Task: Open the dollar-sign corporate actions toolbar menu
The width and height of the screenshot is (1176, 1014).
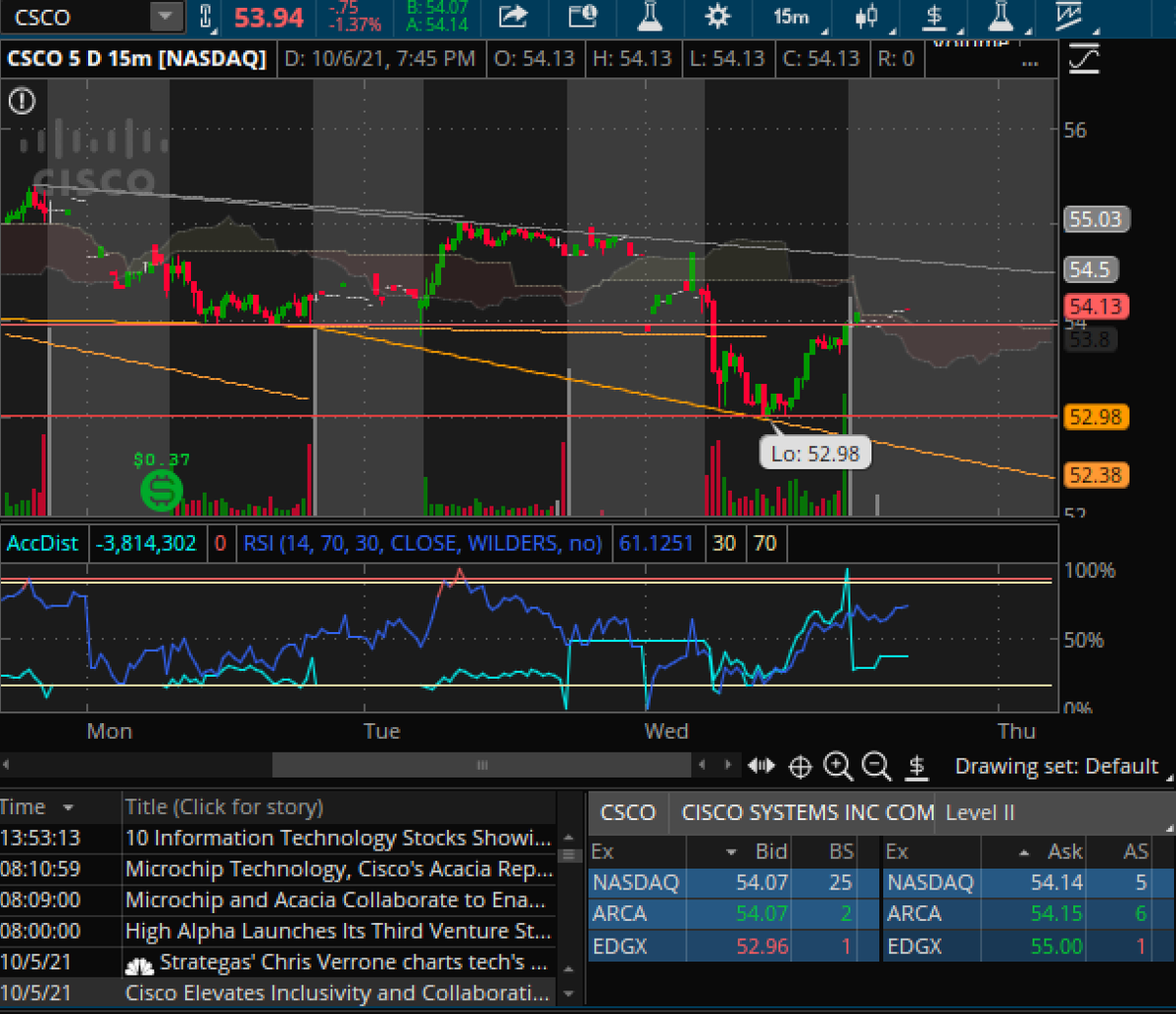Action: click(x=935, y=17)
